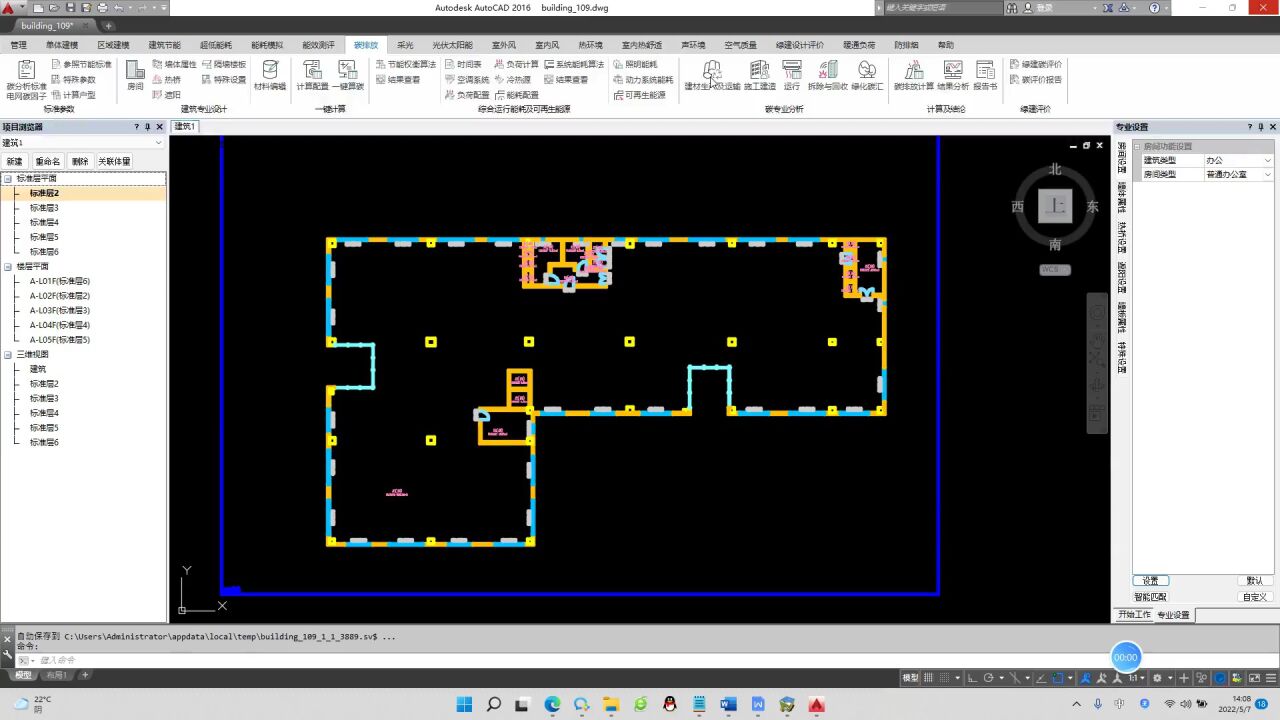1280x720 pixels.
Task: Toggle polar tracking in the status bar
Action: click(x=989, y=678)
